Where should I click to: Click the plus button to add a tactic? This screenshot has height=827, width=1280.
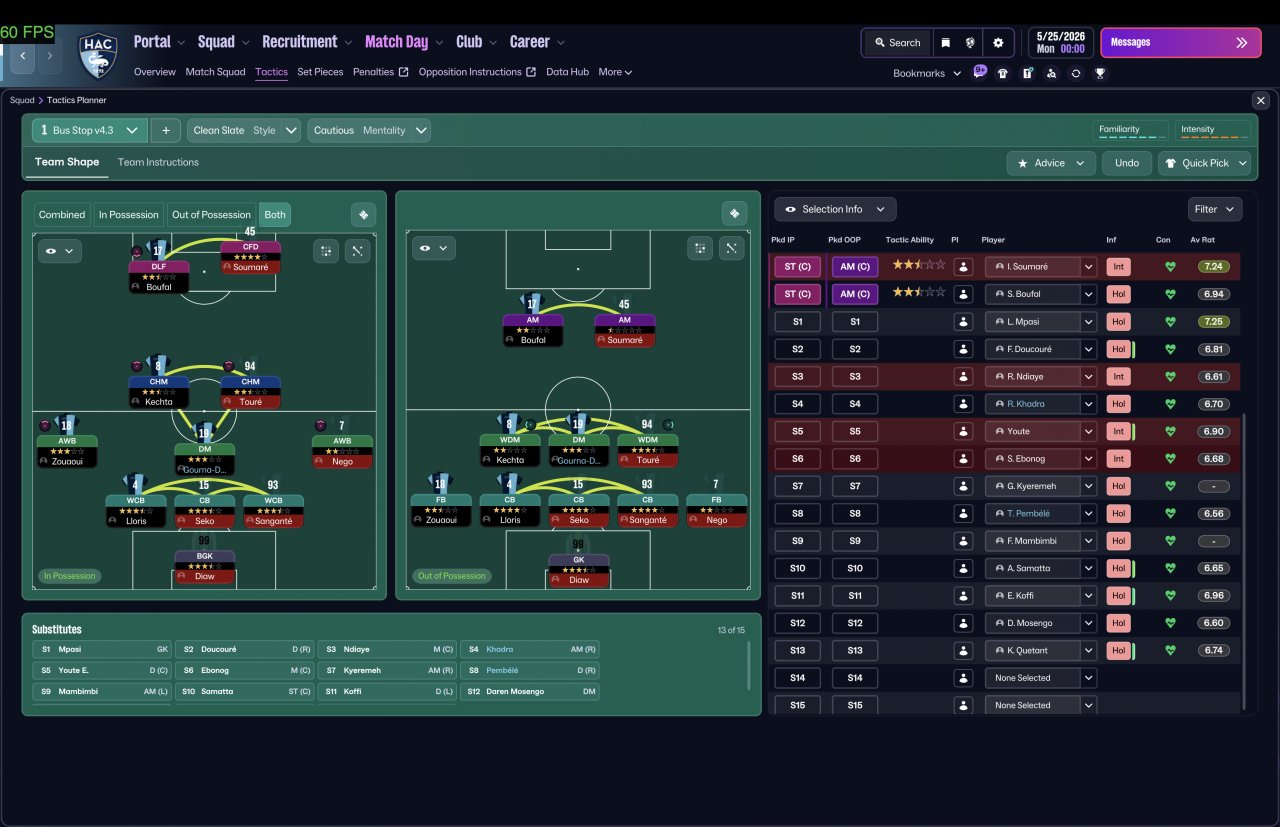(166, 130)
